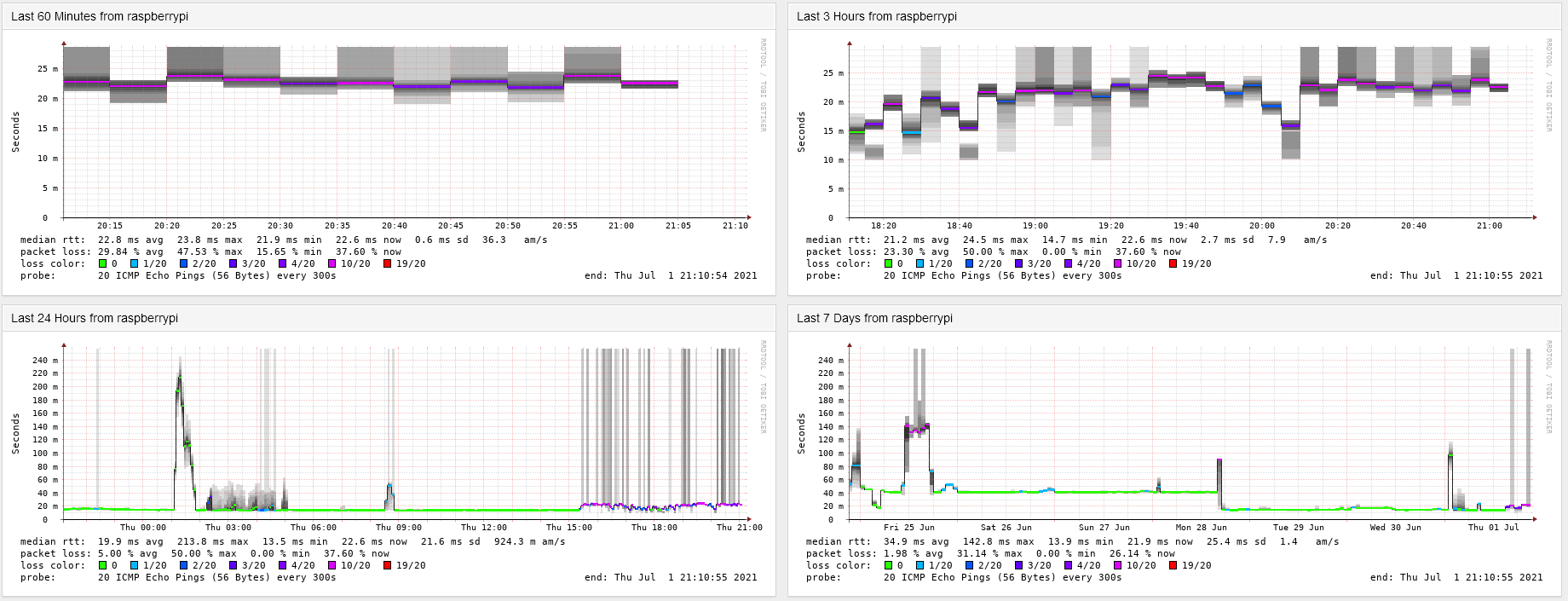Click green 0 loss swatch in 60 Minutes legend

(x=102, y=264)
